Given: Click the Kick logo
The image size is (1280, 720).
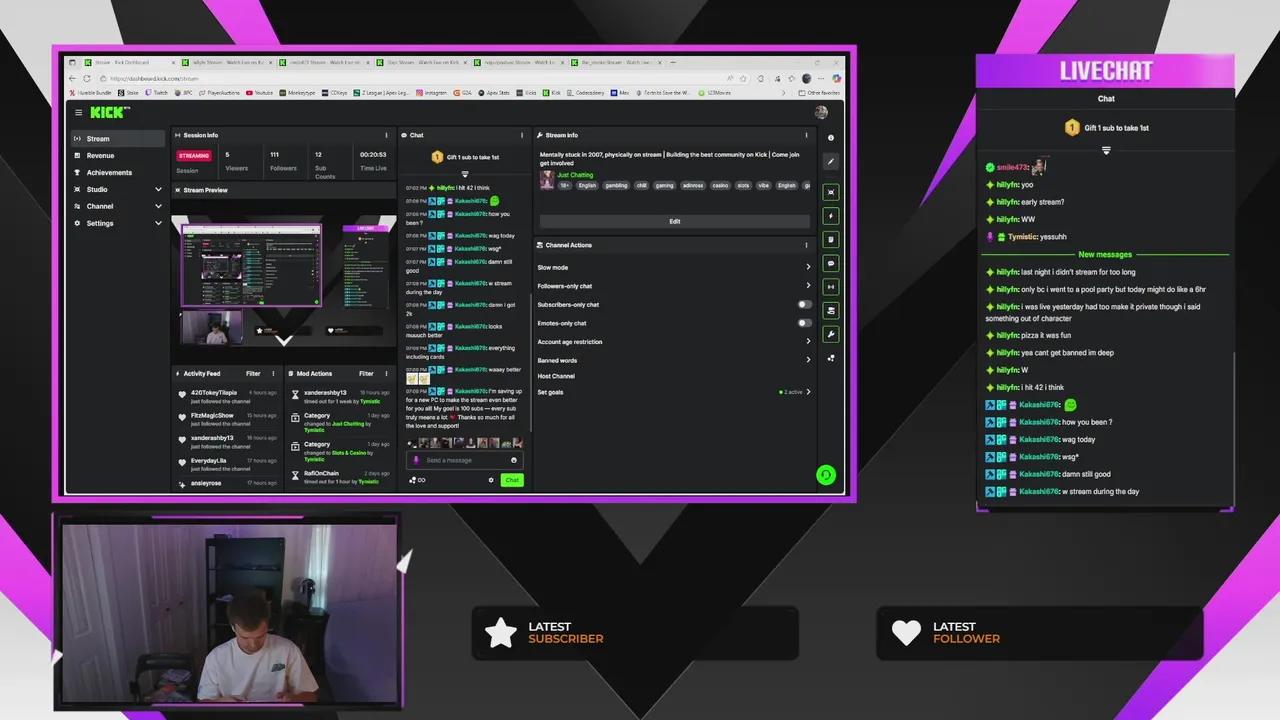Looking at the screenshot, I should 109,112.
